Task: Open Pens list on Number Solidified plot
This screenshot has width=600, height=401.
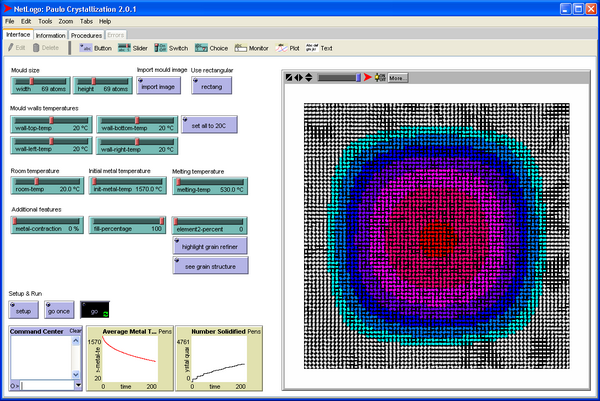Action: coord(254,331)
